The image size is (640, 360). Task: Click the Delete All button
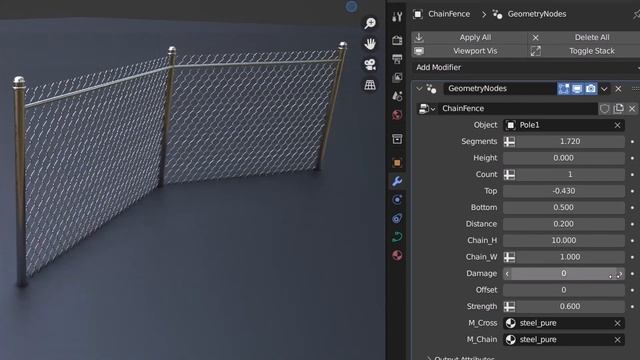coord(584,37)
